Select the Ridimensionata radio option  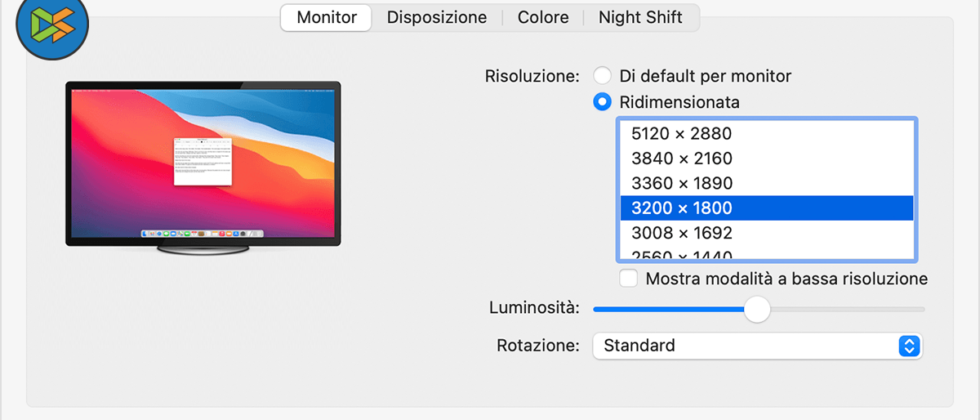[602, 102]
